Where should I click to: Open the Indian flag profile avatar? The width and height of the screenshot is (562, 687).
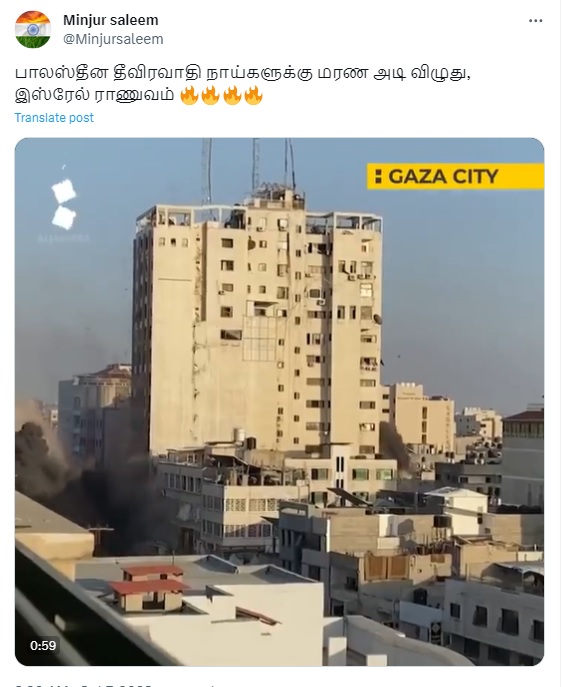pos(33,29)
